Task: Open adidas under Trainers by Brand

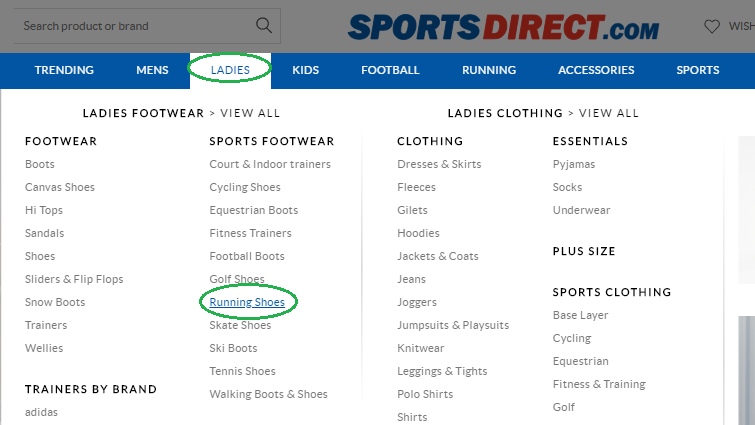Action: coord(41,412)
